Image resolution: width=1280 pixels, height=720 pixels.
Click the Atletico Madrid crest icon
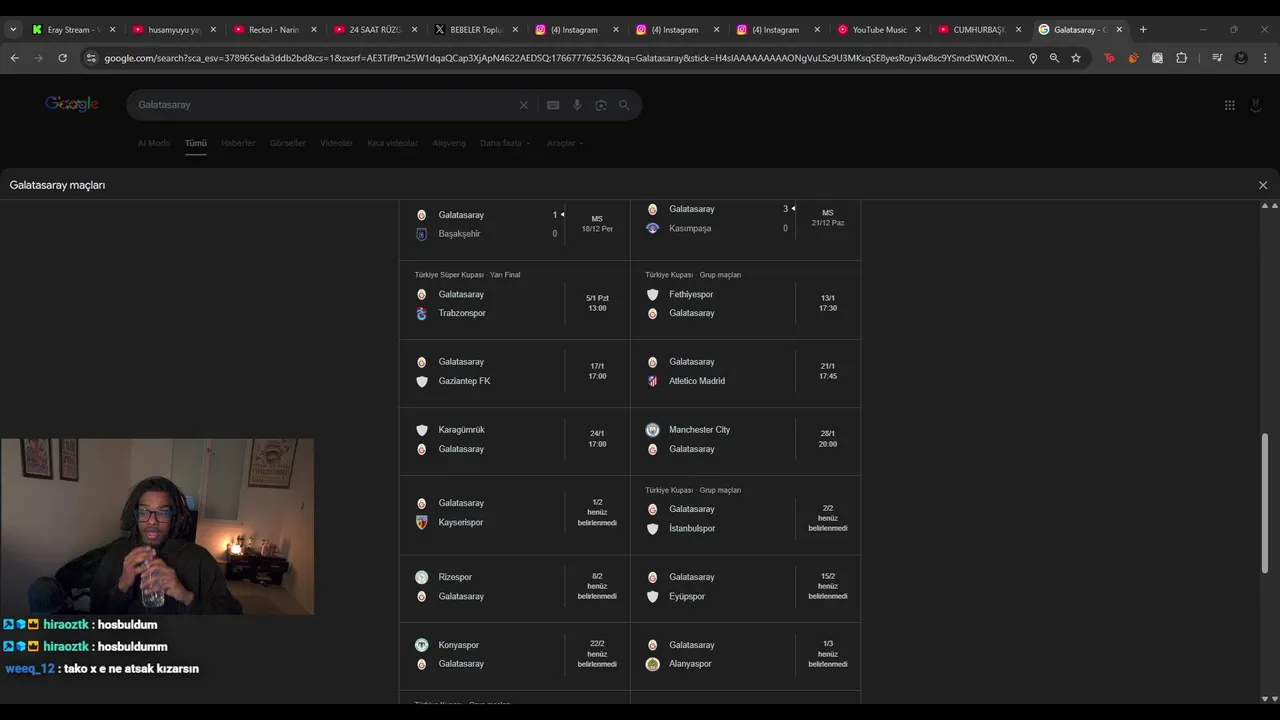[652, 381]
